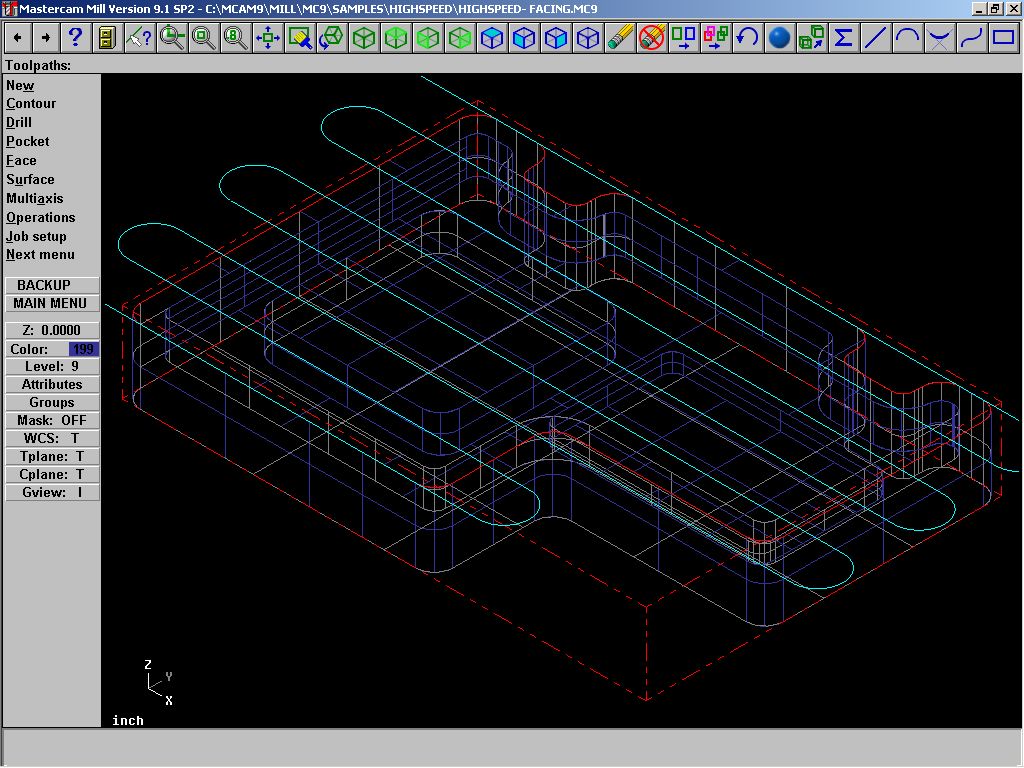Undo with the curved arrow icon

point(748,38)
